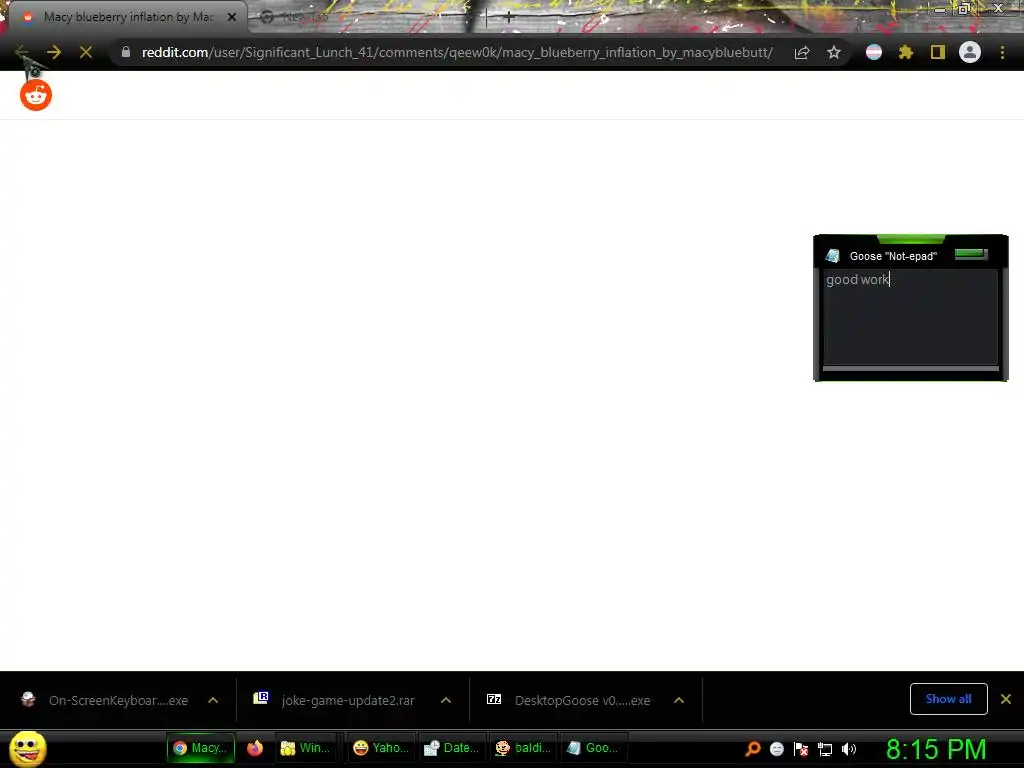
Task: Click the orange magnifier tray icon
Action: coord(753,749)
